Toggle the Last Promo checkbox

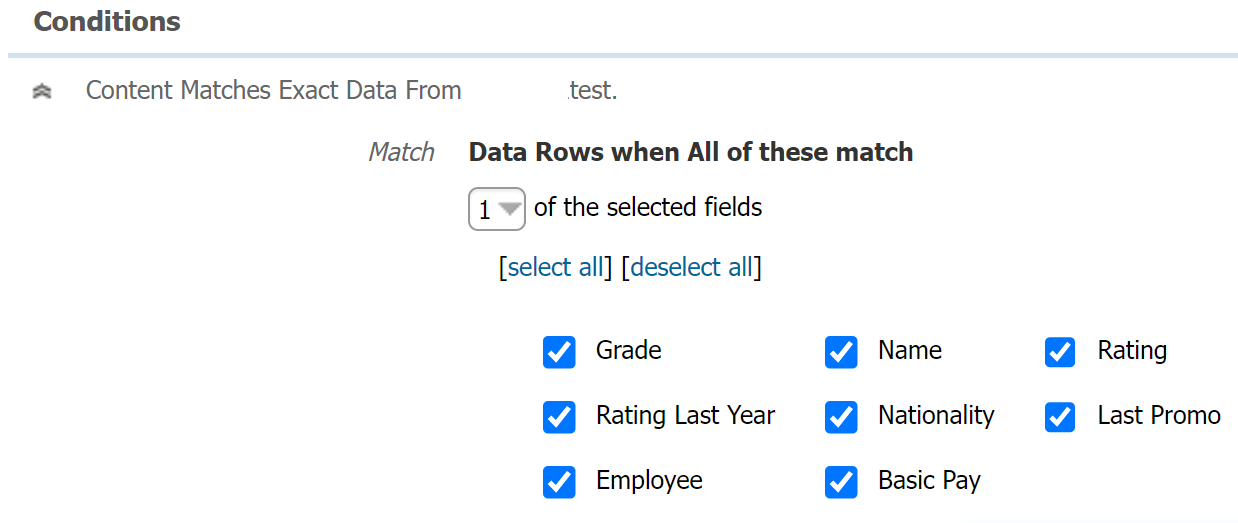[1060, 417]
